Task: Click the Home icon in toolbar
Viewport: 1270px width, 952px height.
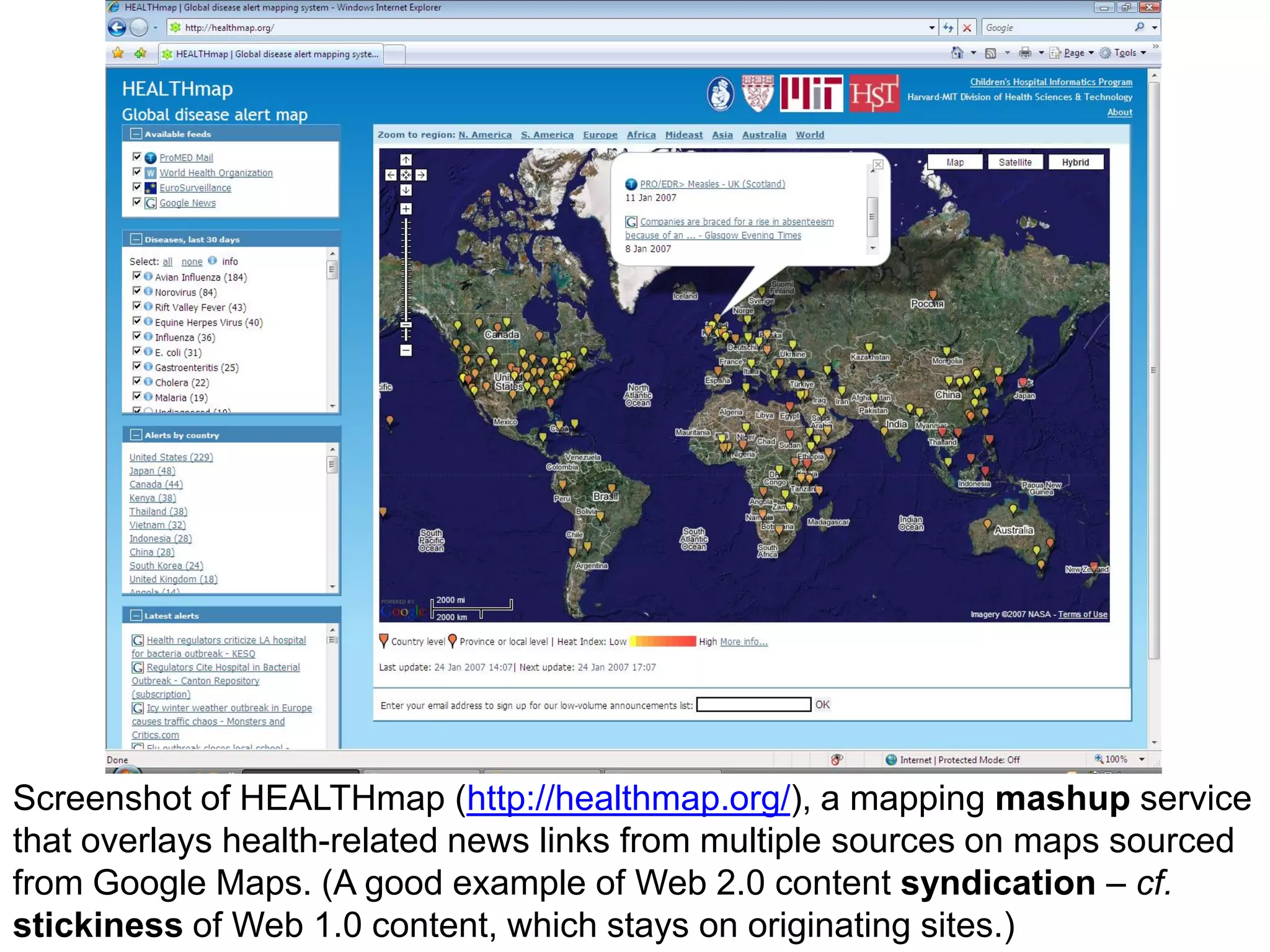Action: pyautogui.click(x=957, y=53)
